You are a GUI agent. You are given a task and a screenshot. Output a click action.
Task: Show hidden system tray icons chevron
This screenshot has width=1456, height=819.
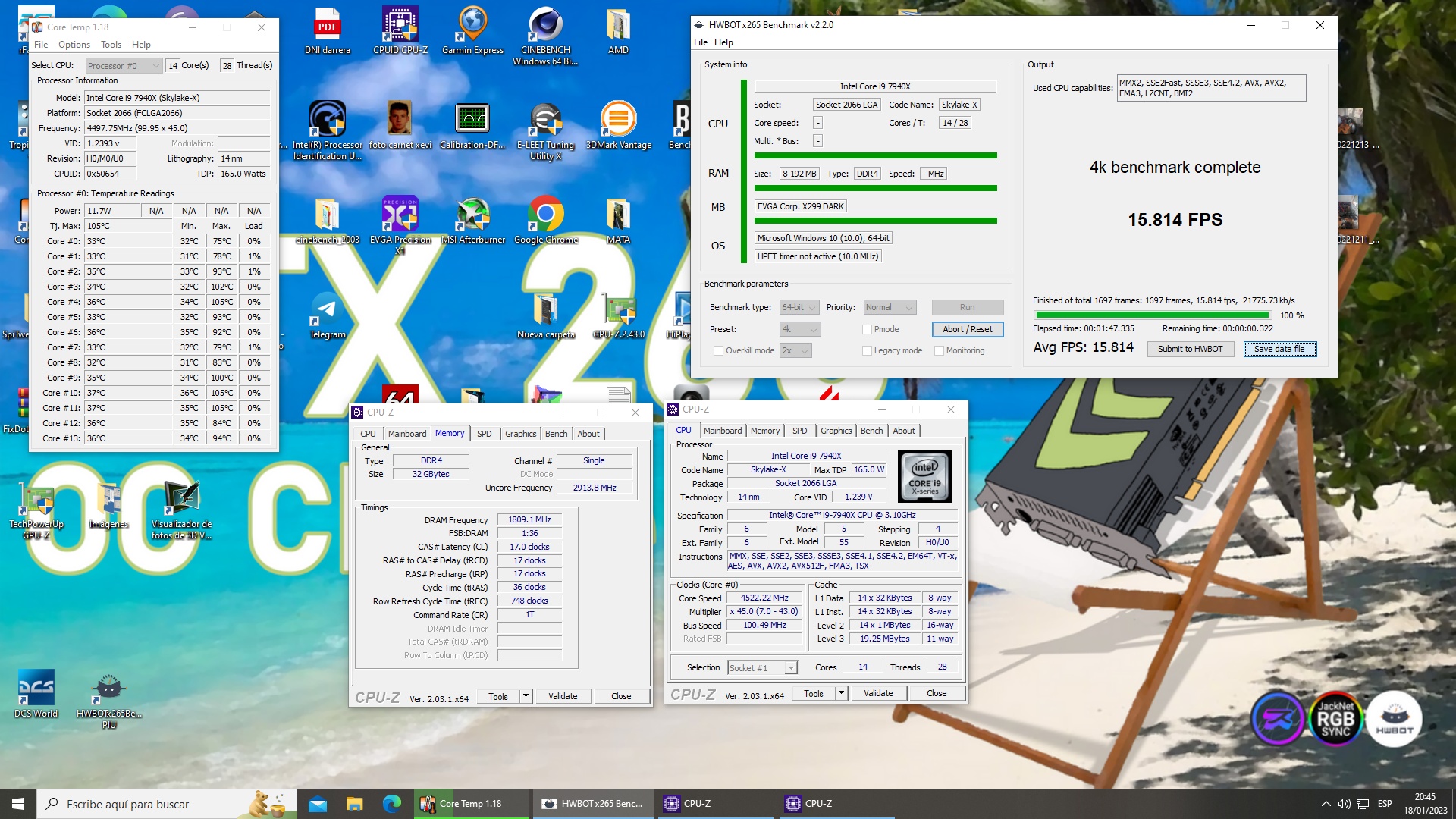click(x=1326, y=804)
